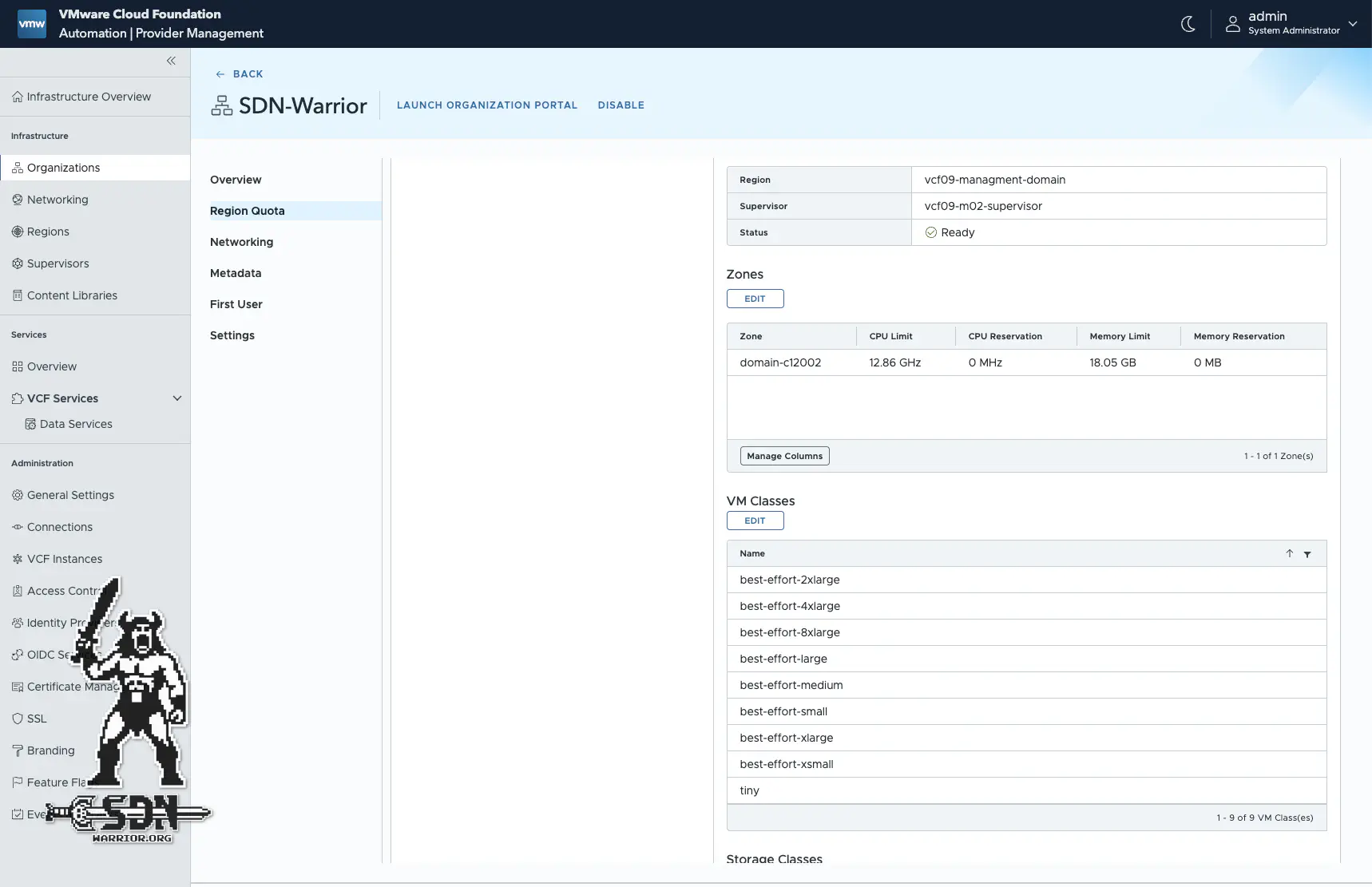1372x887 pixels.
Task: Go back using the Back link
Action: (240, 74)
